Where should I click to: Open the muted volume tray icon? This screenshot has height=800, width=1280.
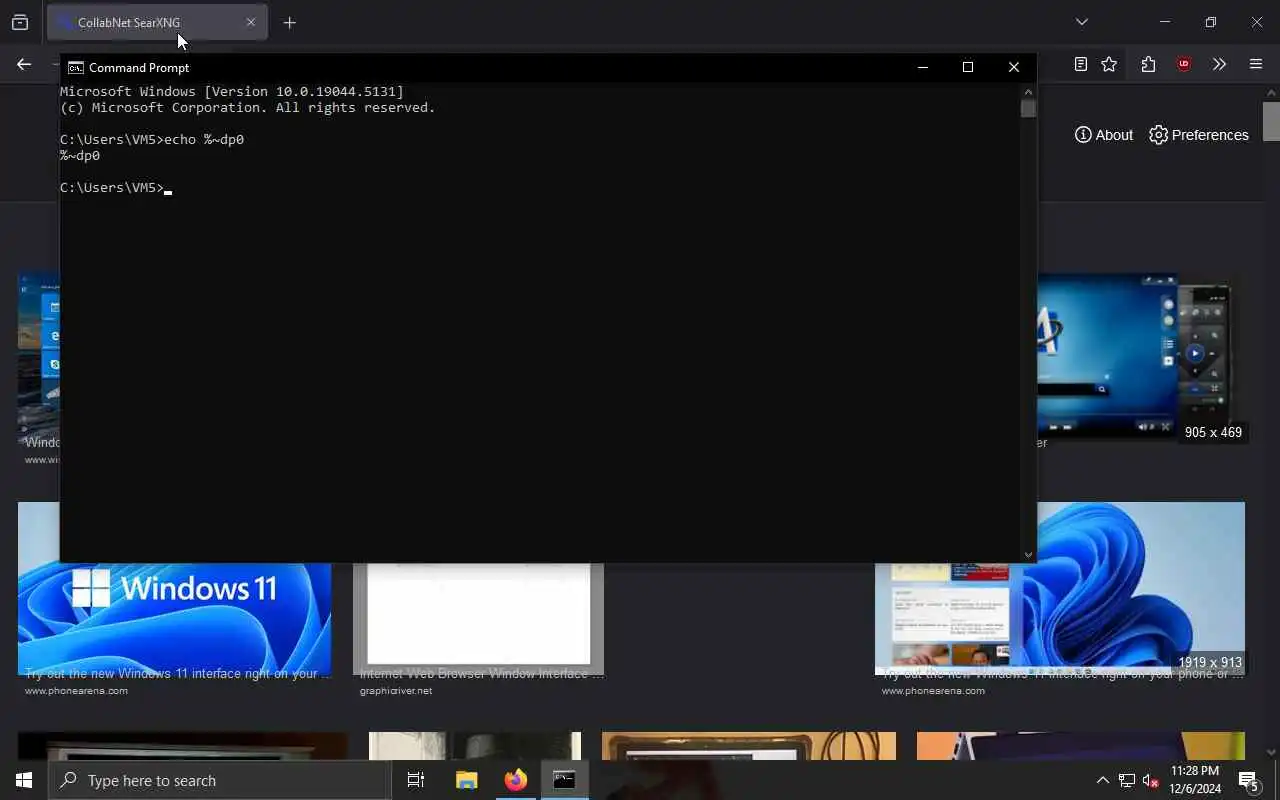[1151, 780]
